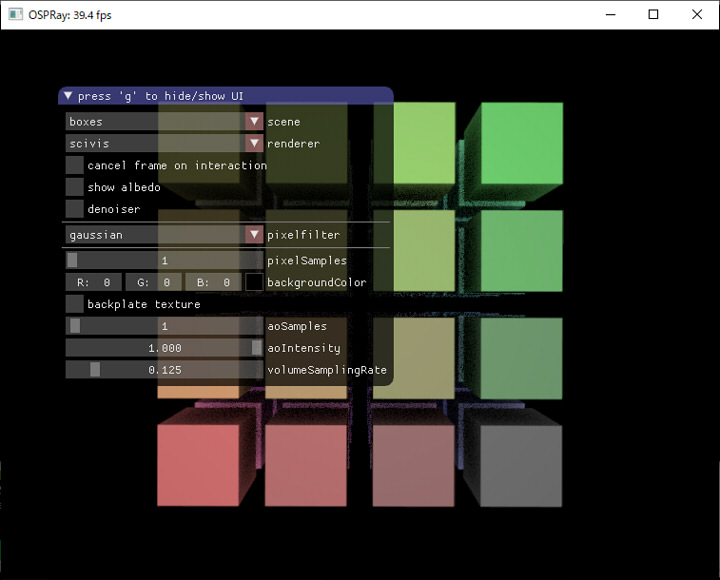
Task: Click the volumeSamplingRate slider
Action: click(x=164, y=370)
